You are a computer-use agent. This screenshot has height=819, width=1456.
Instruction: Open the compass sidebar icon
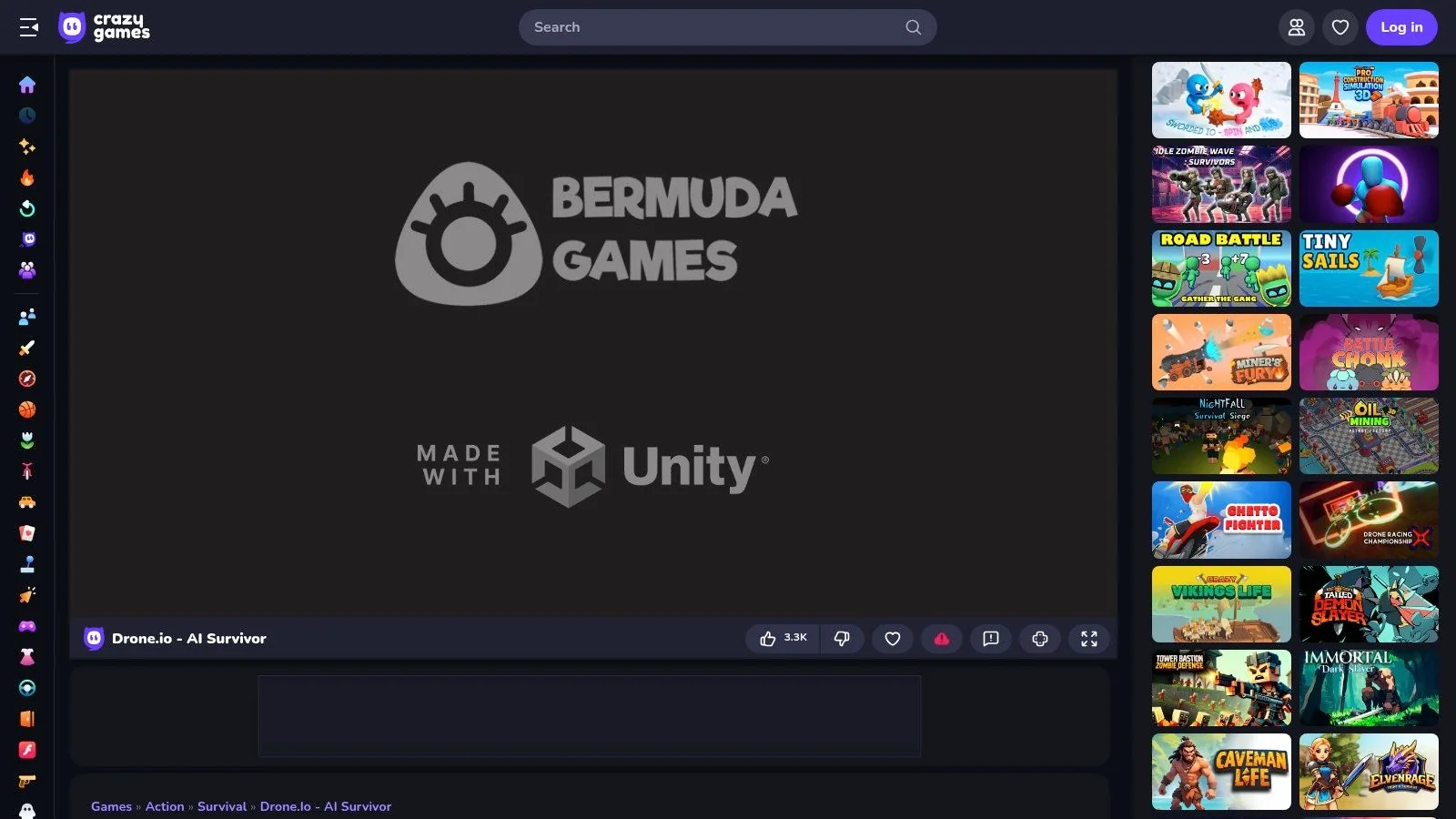(27, 379)
